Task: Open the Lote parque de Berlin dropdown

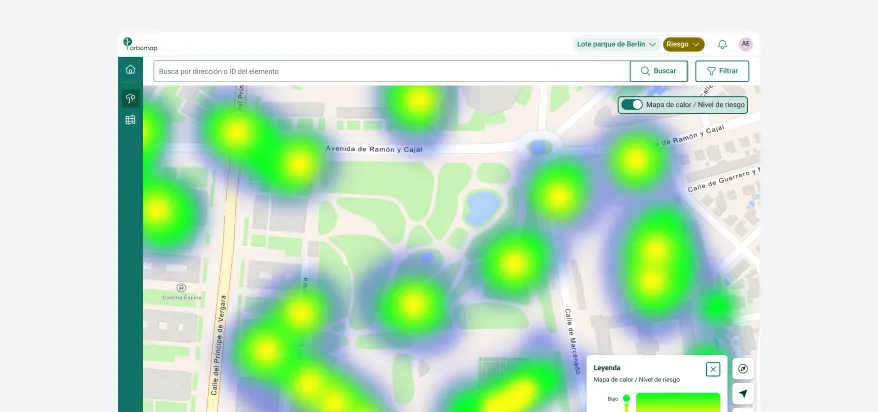Action: [x=616, y=44]
